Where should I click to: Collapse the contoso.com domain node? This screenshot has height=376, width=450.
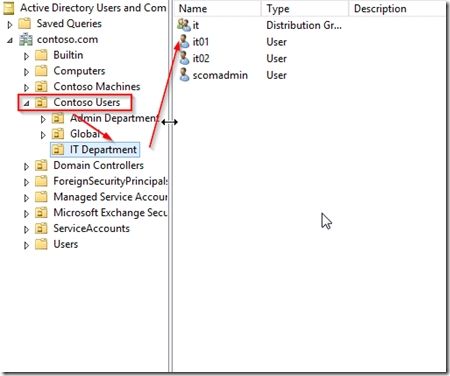point(10,41)
